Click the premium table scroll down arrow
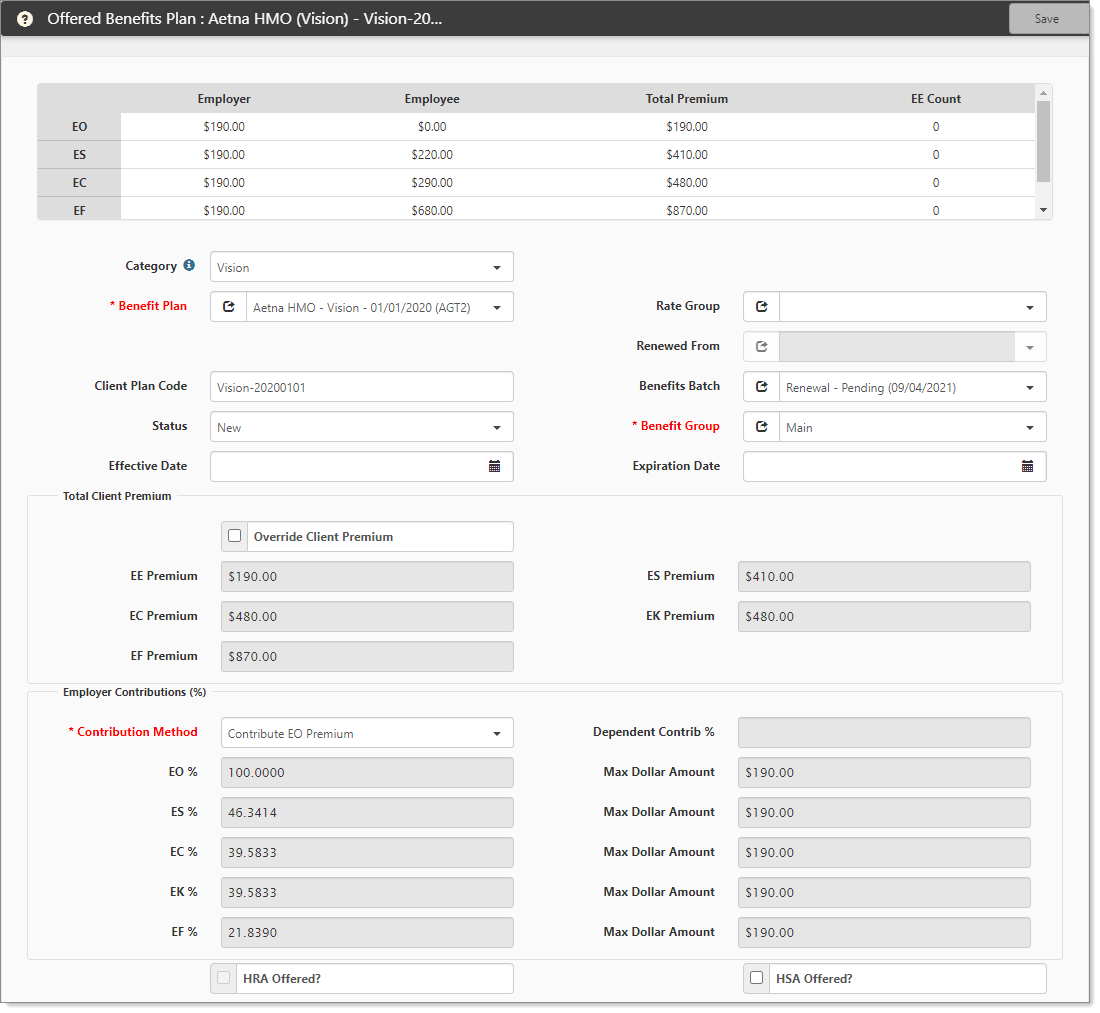 (x=1043, y=210)
